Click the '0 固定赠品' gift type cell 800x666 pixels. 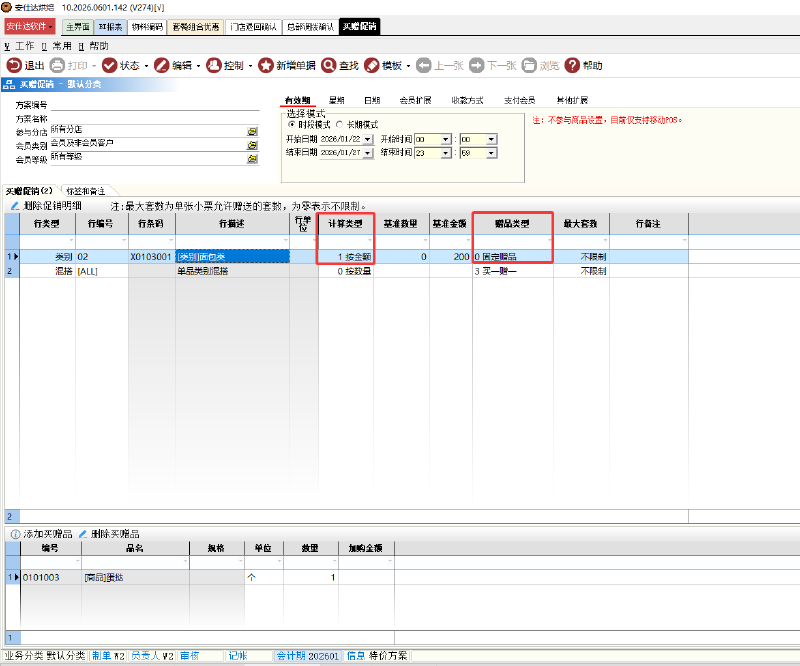coord(512,257)
